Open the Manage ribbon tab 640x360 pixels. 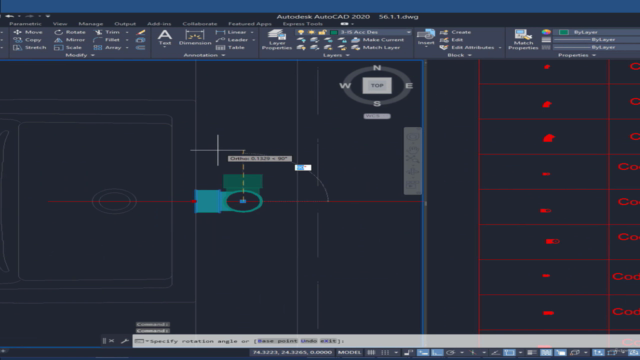91,24
